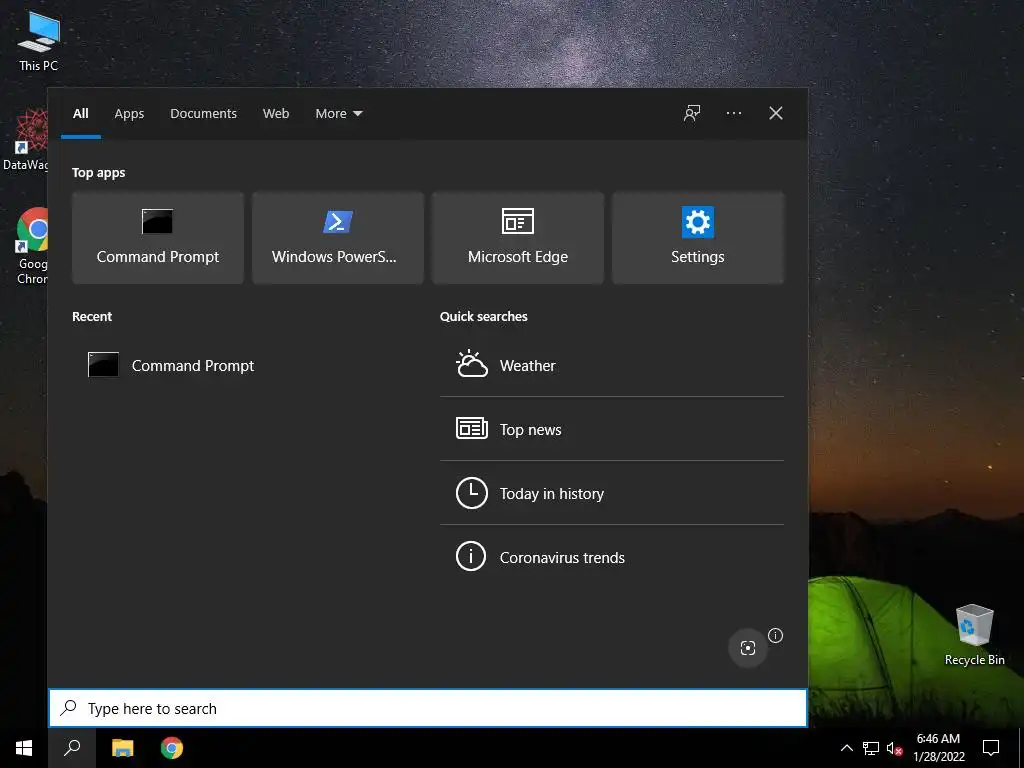Switch to the Apps tab
The width and height of the screenshot is (1024, 768).
(x=129, y=114)
